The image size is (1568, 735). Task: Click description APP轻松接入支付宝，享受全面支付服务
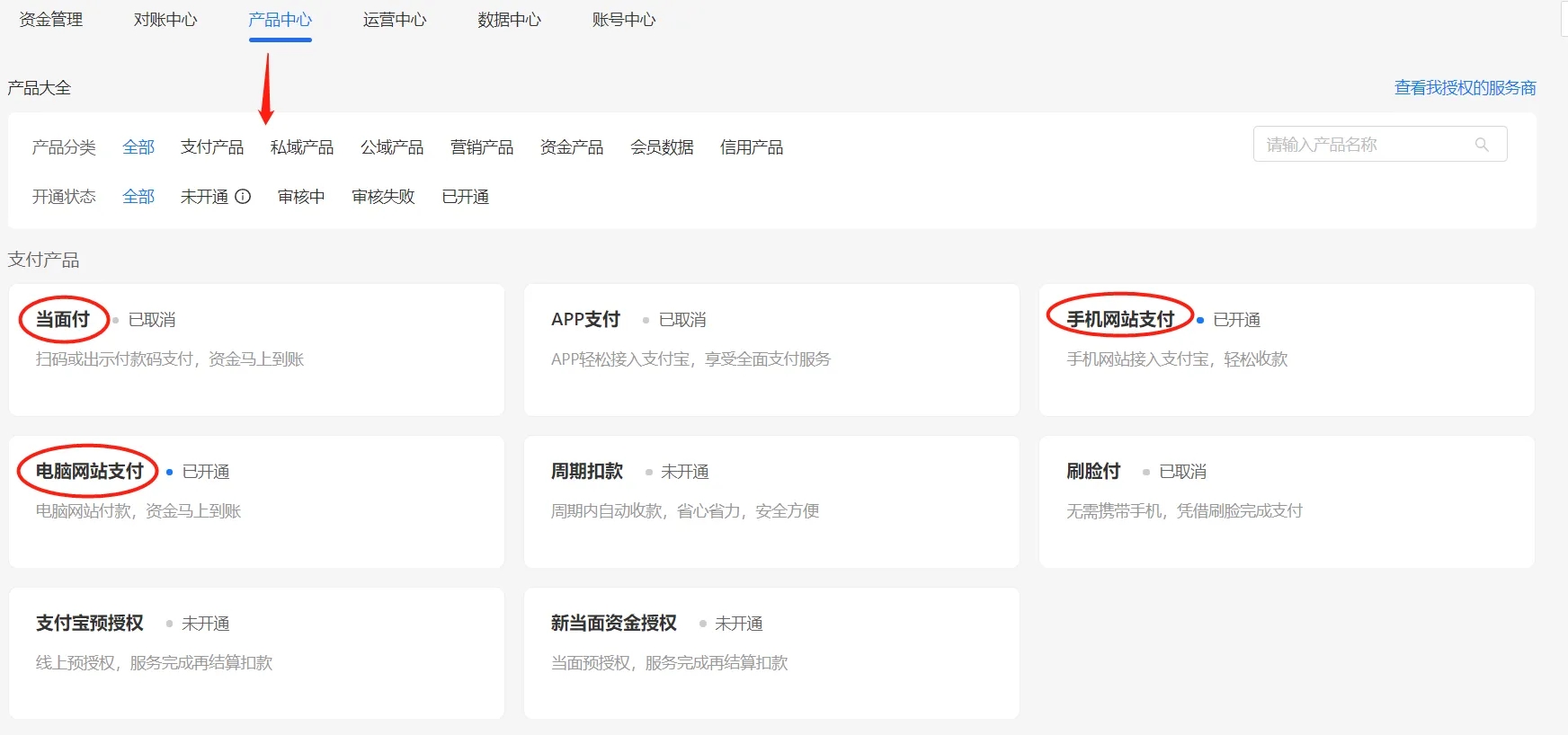click(690, 359)
